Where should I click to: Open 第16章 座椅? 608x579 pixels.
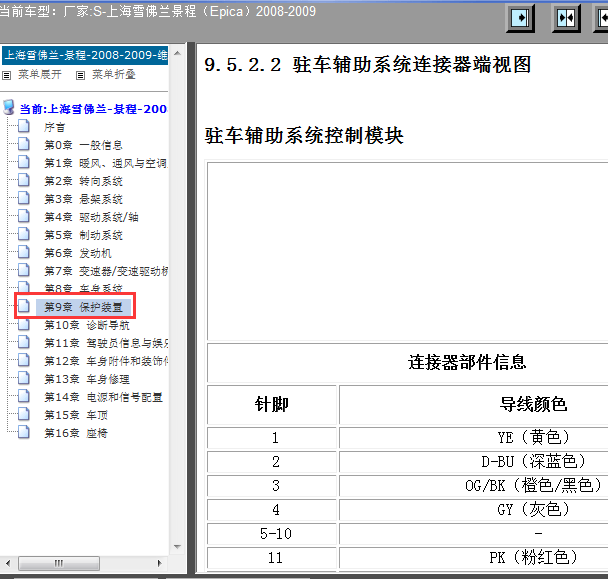click(x=76, y=433)
